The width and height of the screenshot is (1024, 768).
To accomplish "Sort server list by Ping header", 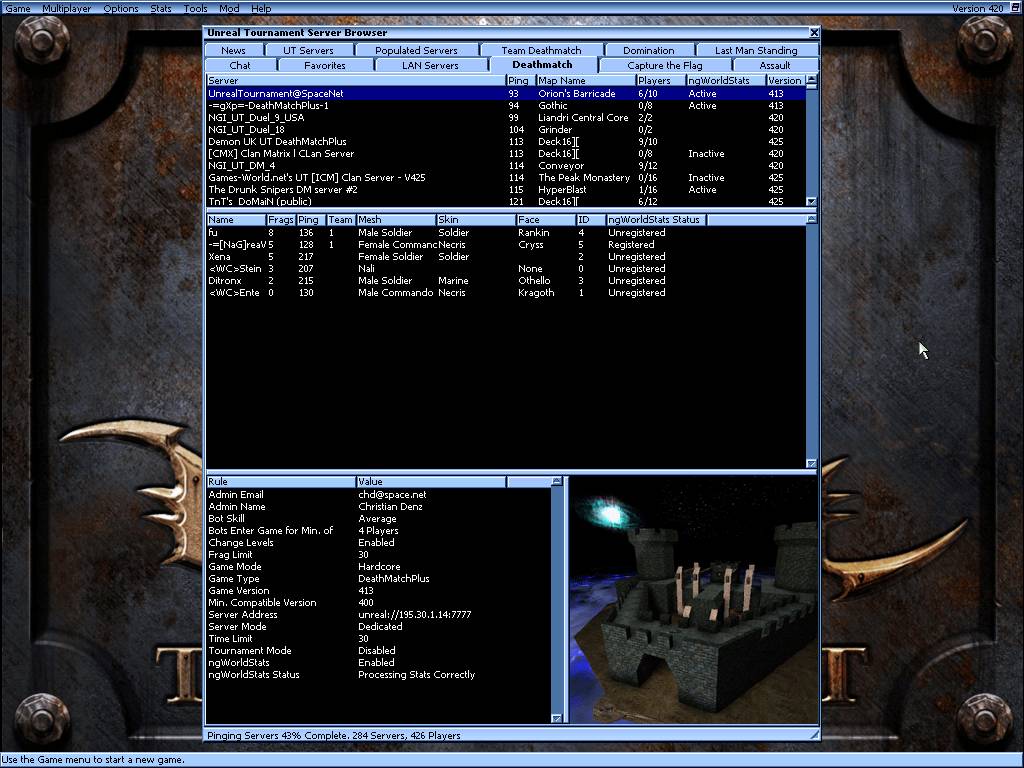I will (x=520, y=80).
